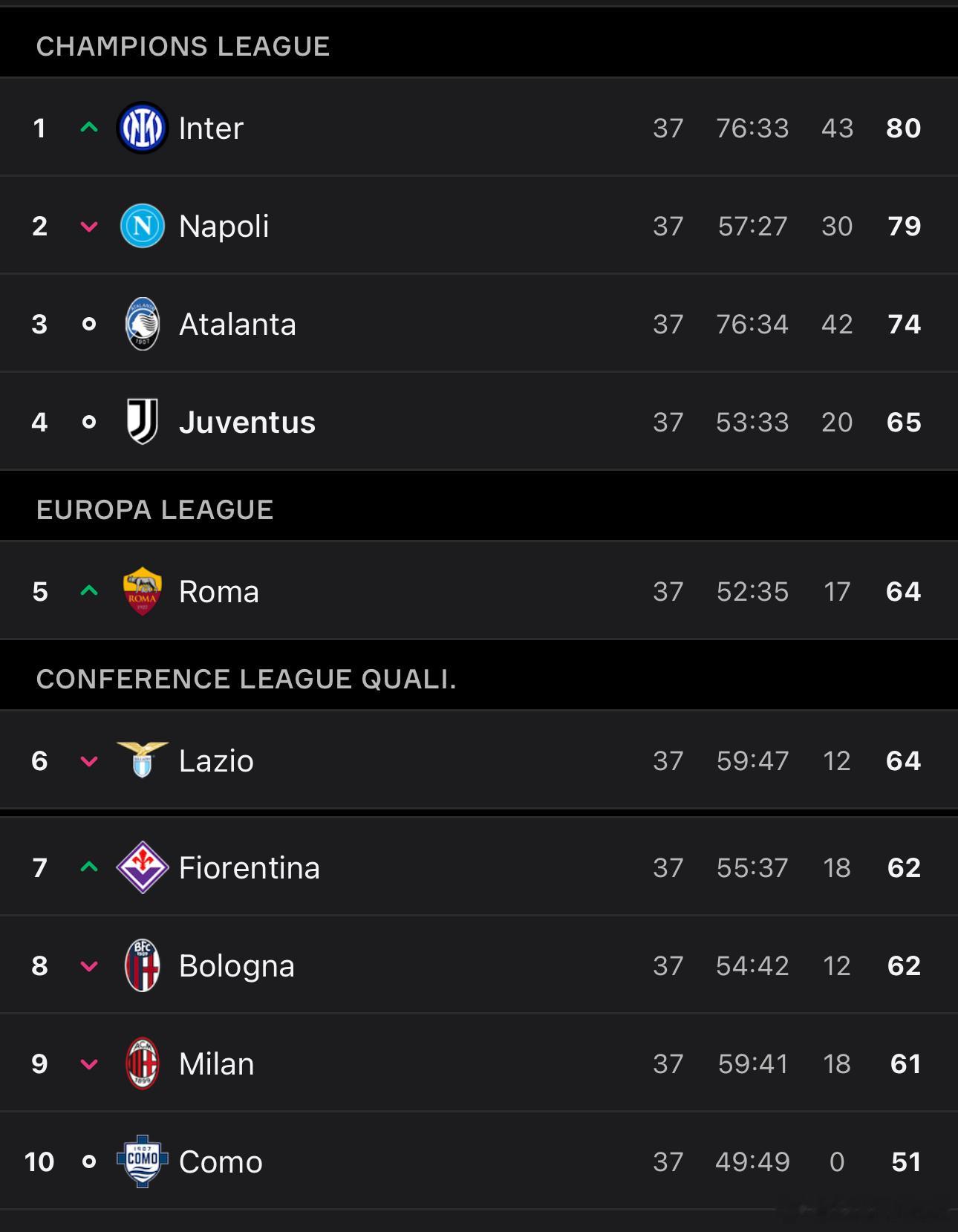
Task: Open the Roma crest
Action: point(143,591)
